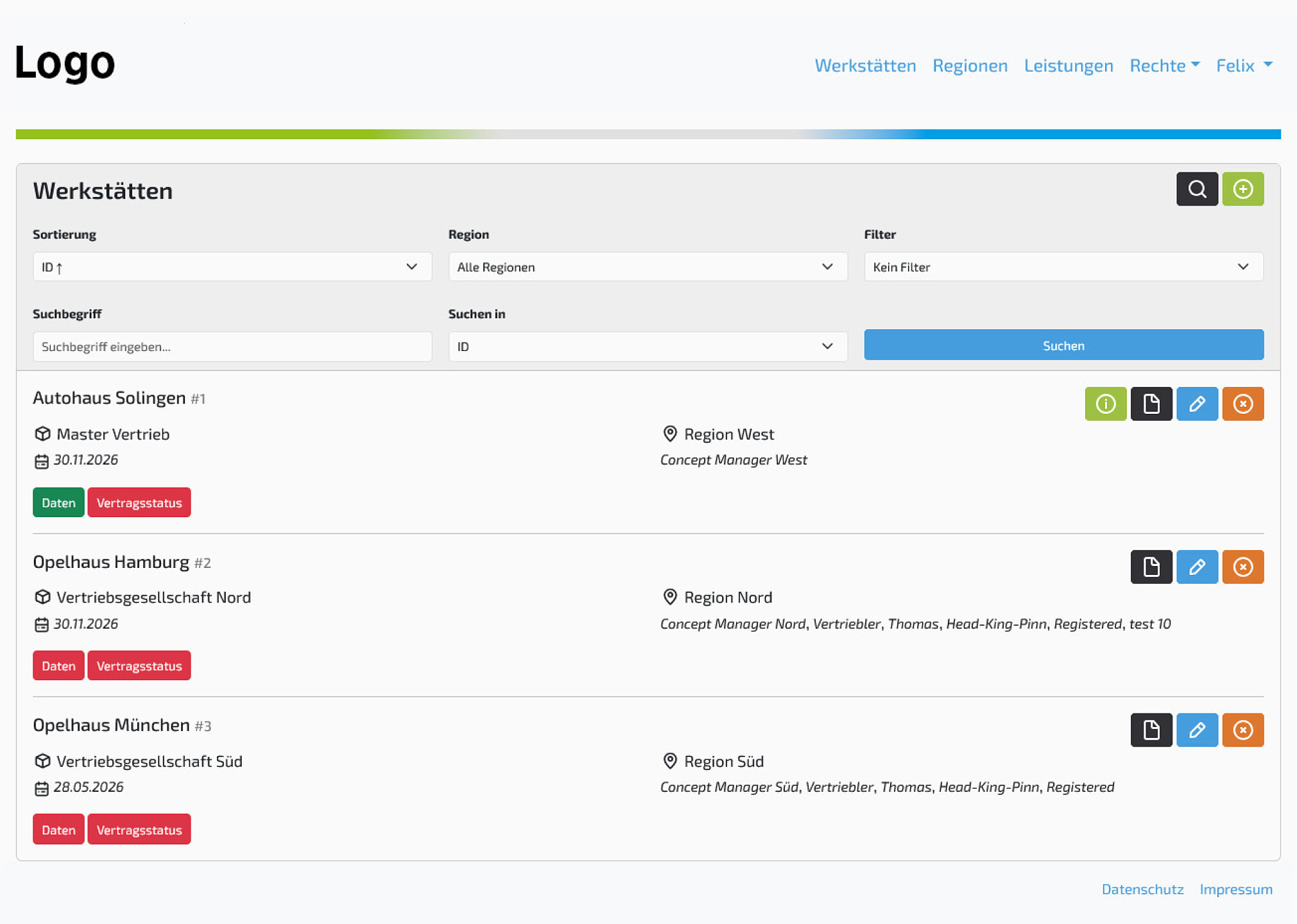This screenshot has width=1297, height=924.
Task: Open info for Autohaus Solingen
Action: pos(1105,404)
